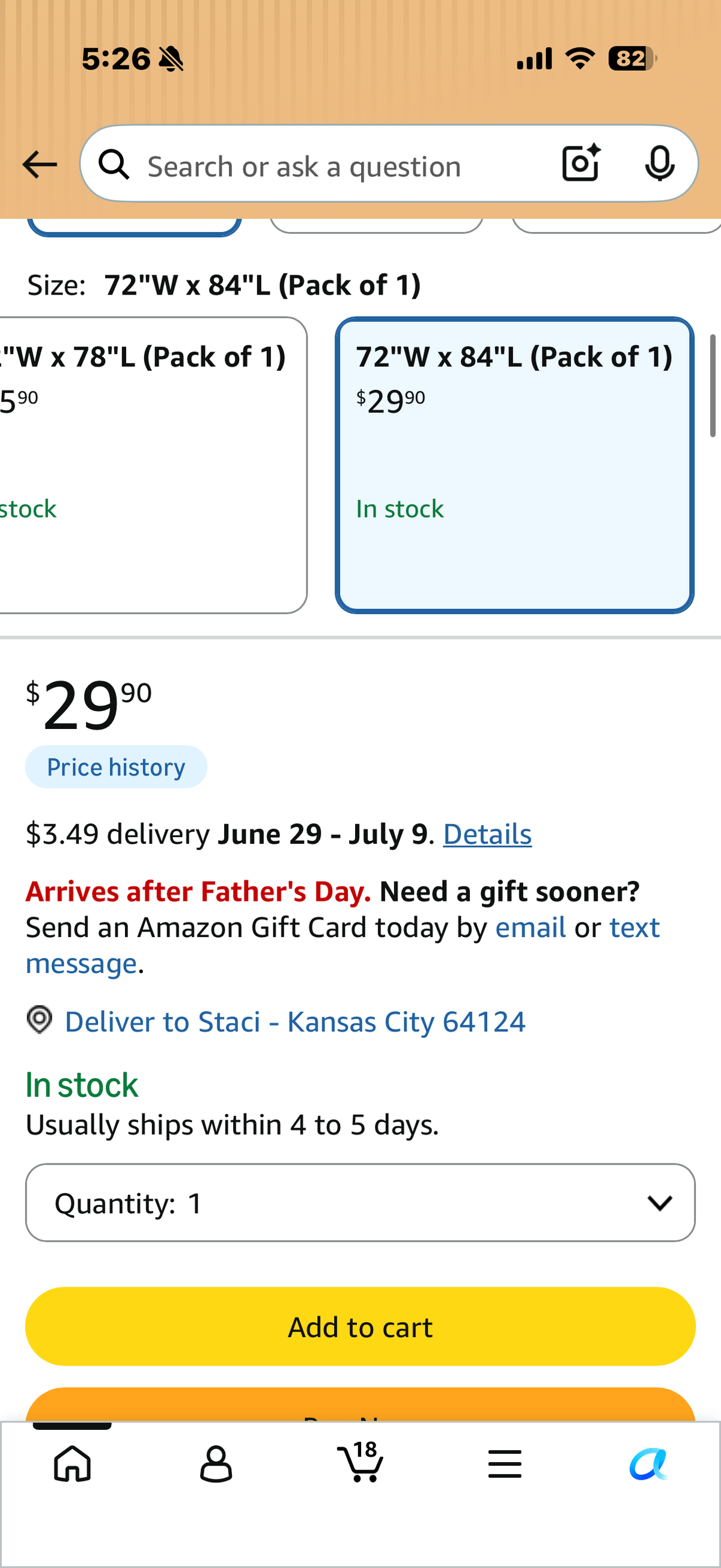Add item to cart
The image size is (721, 1568).
click(360, 1327)
